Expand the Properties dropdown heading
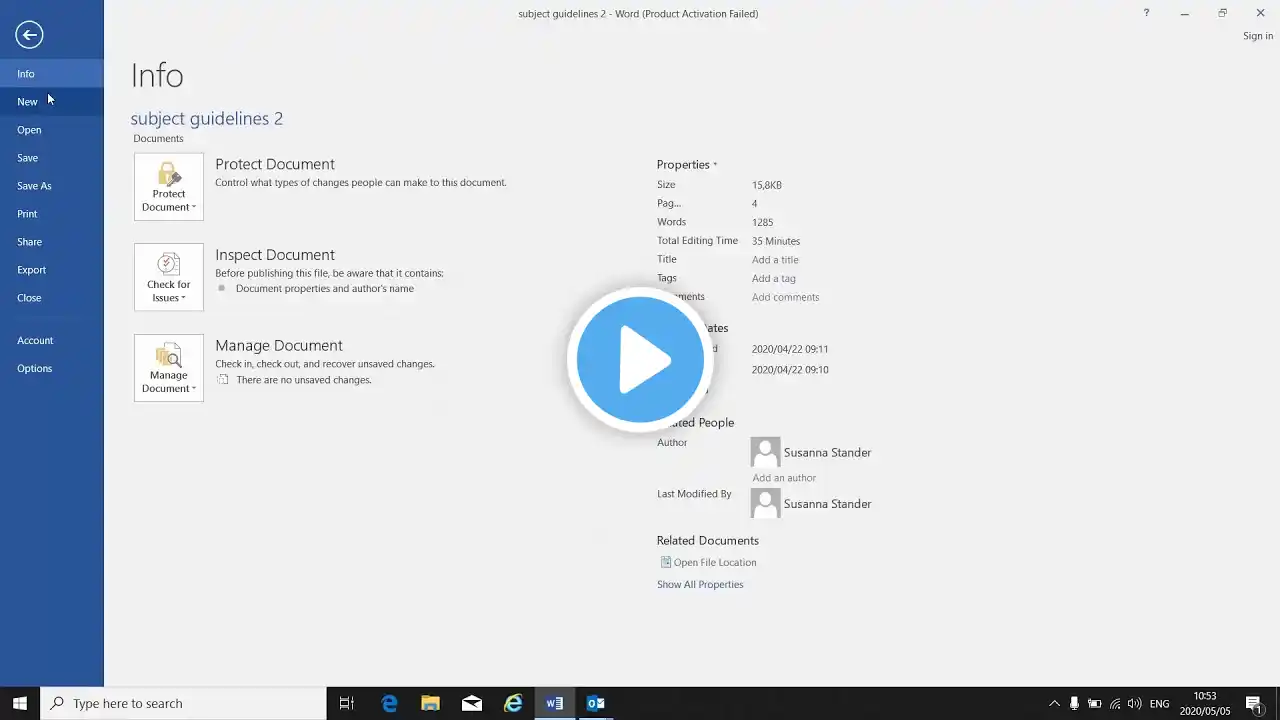This screenshot has height=720, width=1280. [x=687, y=164]
